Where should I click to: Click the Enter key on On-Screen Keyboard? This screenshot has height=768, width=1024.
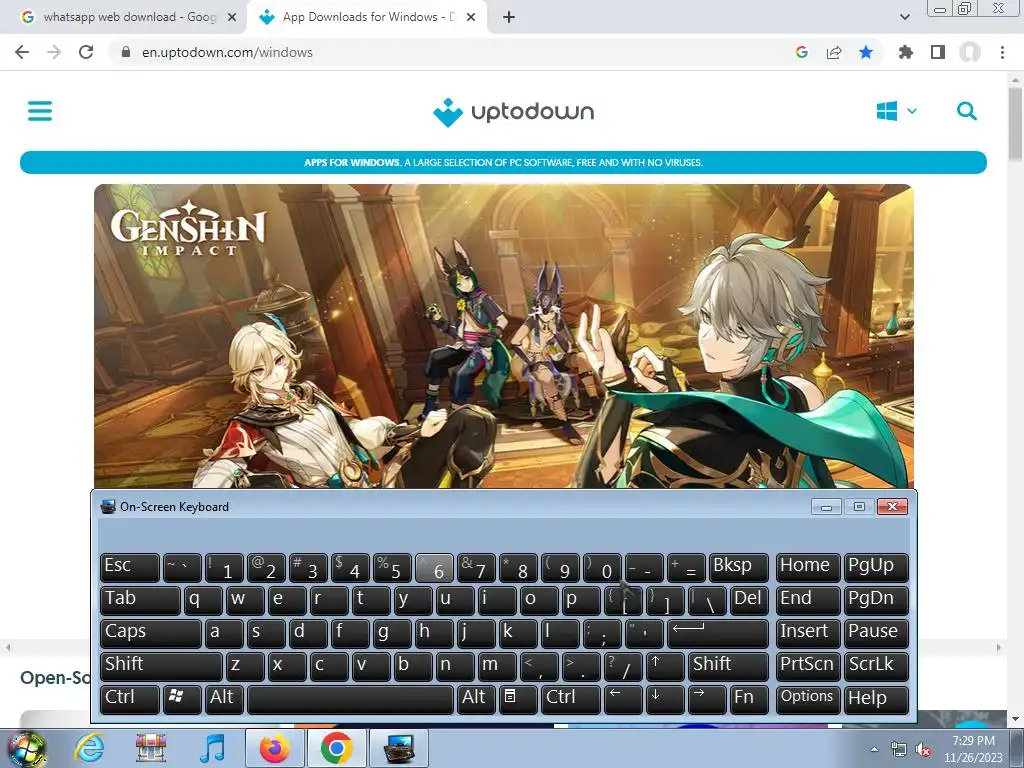tap(718, 633)
